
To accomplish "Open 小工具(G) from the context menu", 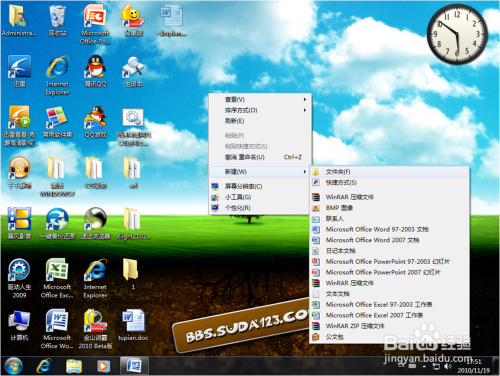I will (260, 197).
